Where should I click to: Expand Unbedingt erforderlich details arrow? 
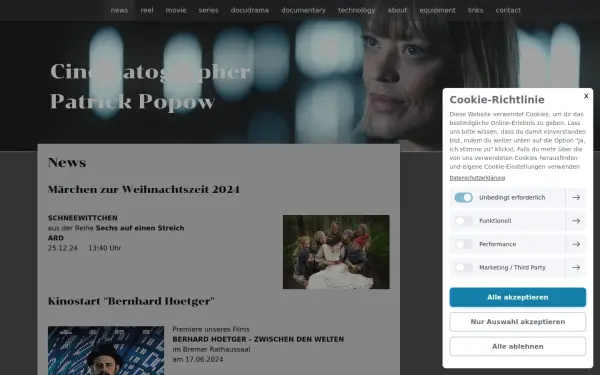pyautogui.click(x=576, y=197)
